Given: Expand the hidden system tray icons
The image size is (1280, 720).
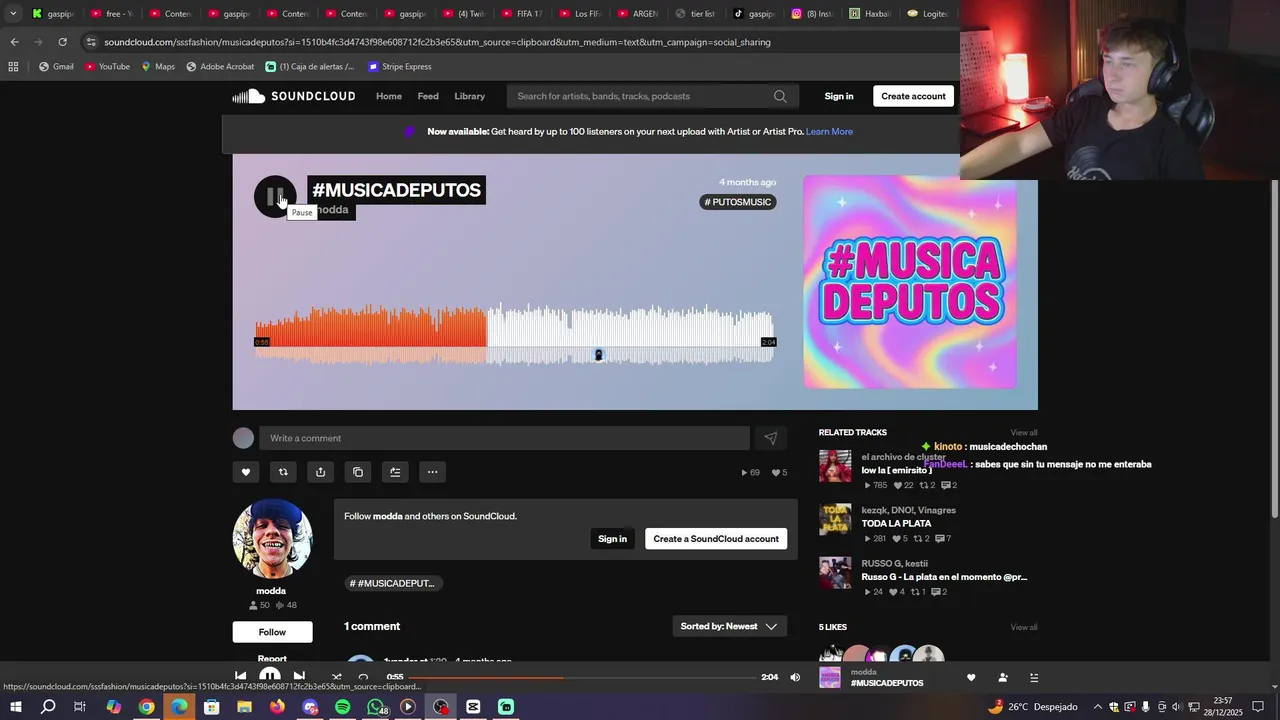Looking at the screenshot, I should coord(1097,707).
